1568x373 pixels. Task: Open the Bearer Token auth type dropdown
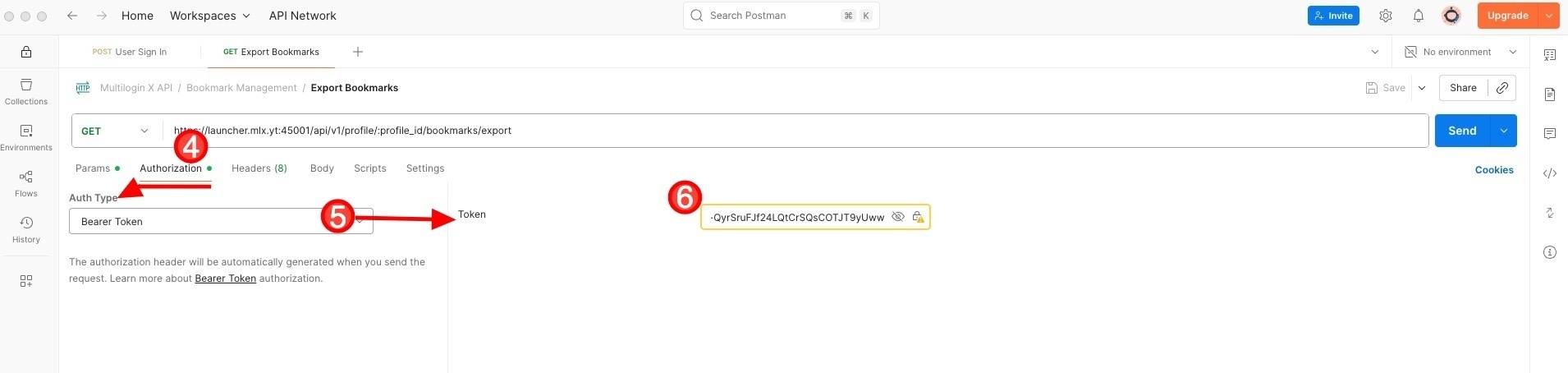pos(221,222)
